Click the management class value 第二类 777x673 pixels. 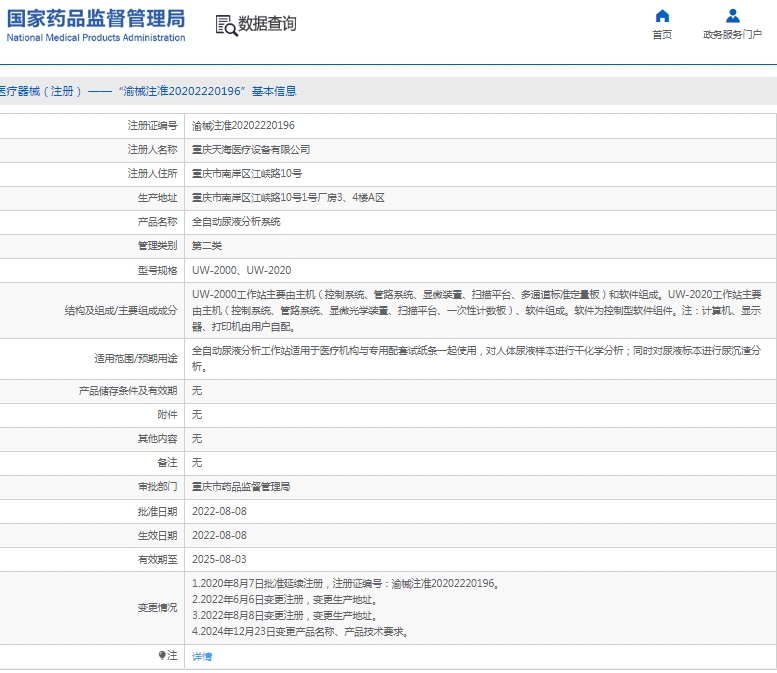(x=207, y=246)
